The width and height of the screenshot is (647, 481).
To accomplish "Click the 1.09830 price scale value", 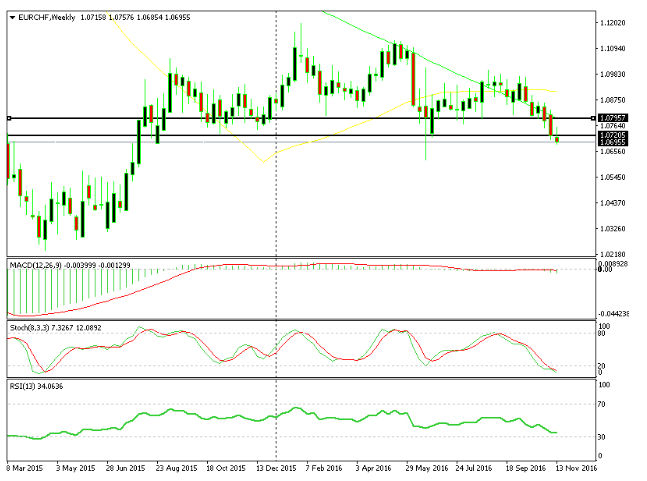I will 612,74.
